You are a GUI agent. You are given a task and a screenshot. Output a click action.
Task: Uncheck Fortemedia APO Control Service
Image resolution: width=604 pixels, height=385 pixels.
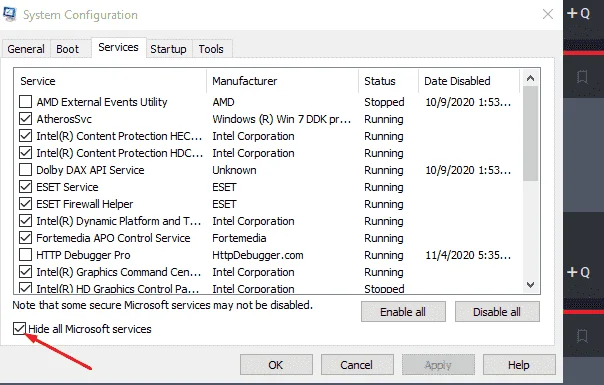(x=25, y=237)
